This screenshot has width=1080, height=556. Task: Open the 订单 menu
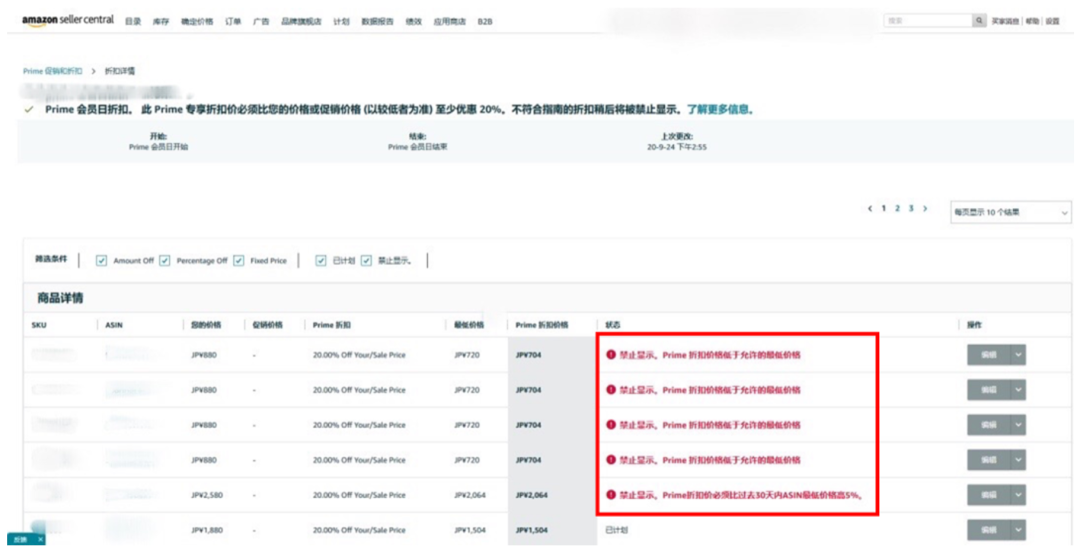coord(233,21)
